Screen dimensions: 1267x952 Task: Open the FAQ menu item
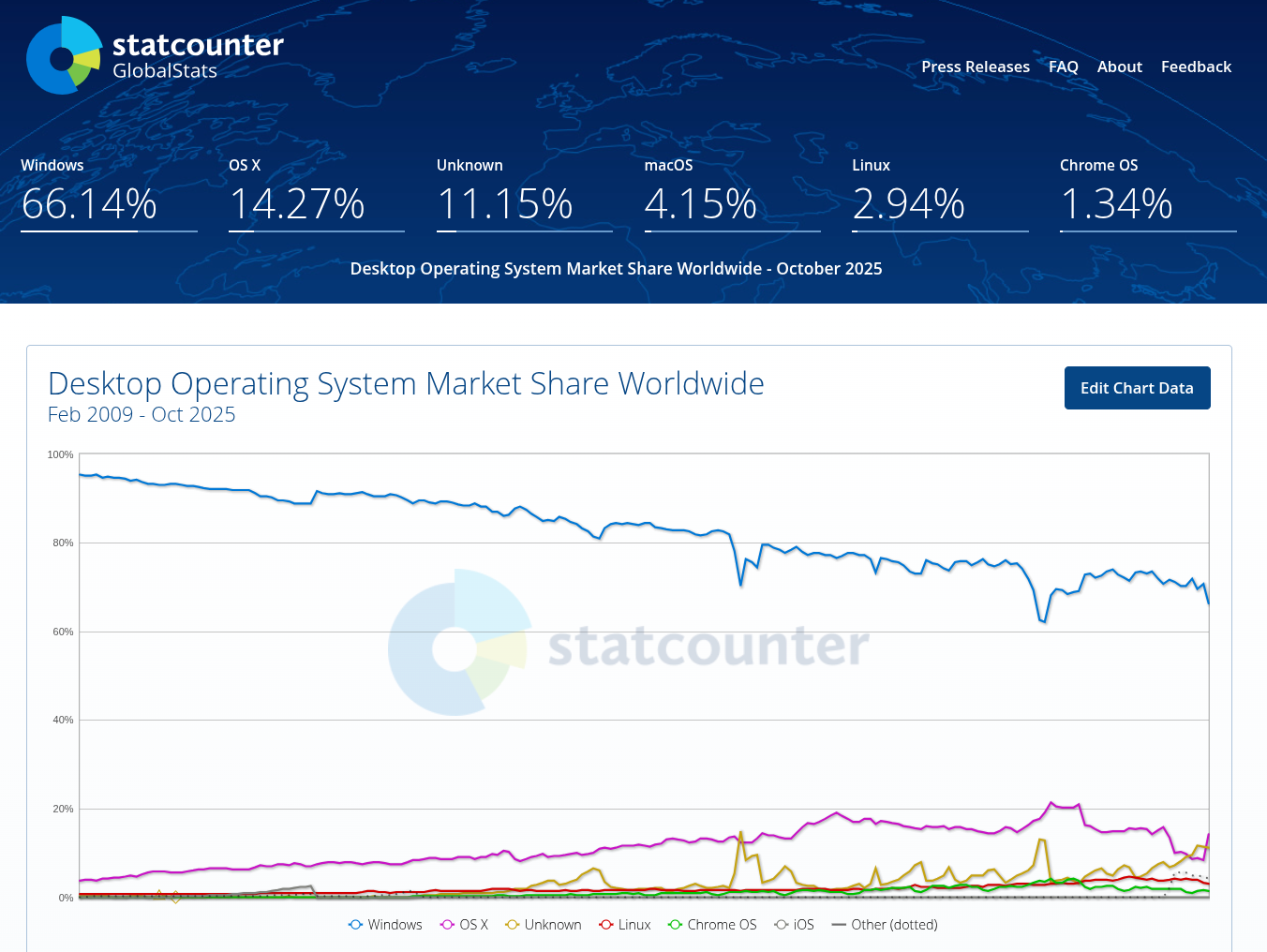pyautogui.click(x=1063, y=67)
